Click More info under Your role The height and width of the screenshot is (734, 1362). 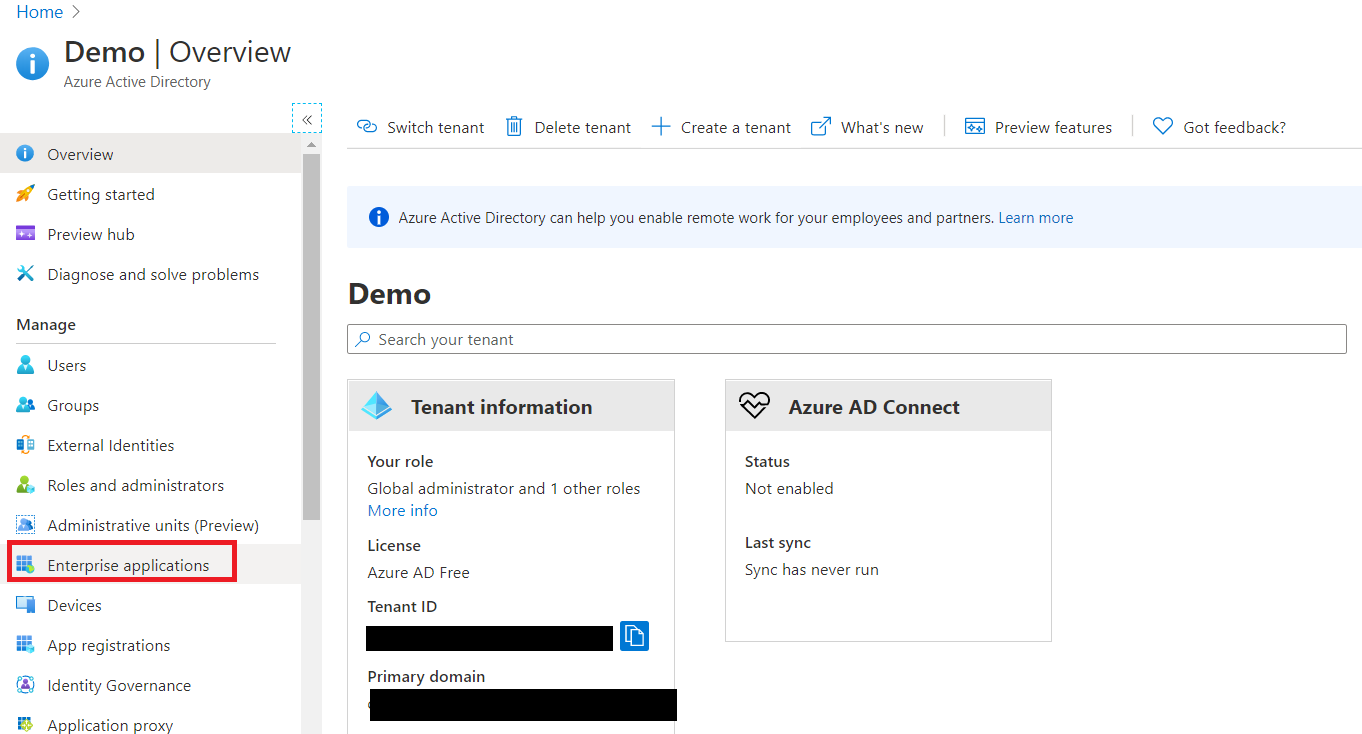point(402,510)
